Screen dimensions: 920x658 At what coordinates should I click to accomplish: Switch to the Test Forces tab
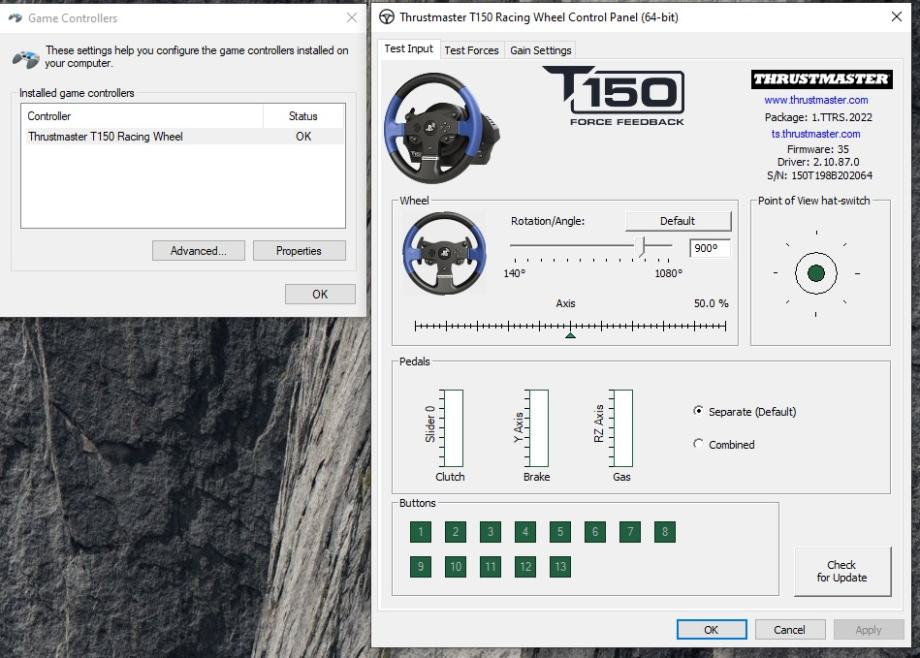(471, 50)
